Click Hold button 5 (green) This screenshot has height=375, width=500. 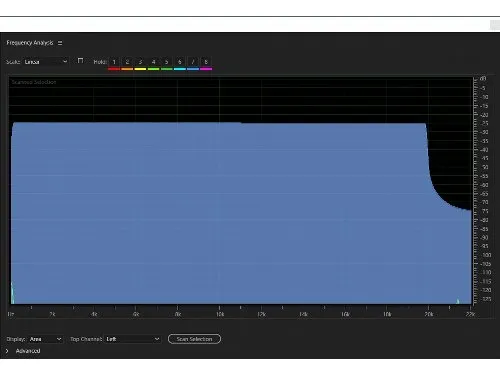(x=166, y=62)
